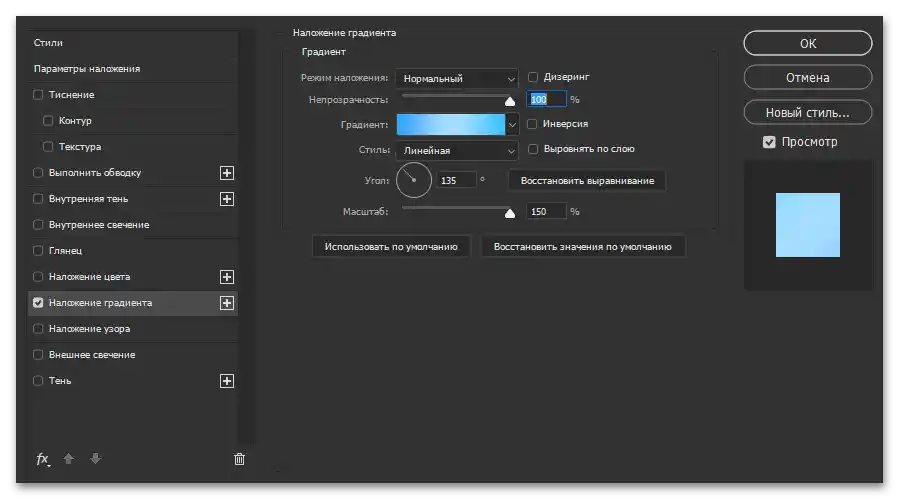Click Восстановить значения по умолчанию button
The image size is (899, 499).
(x=583, y=247)
